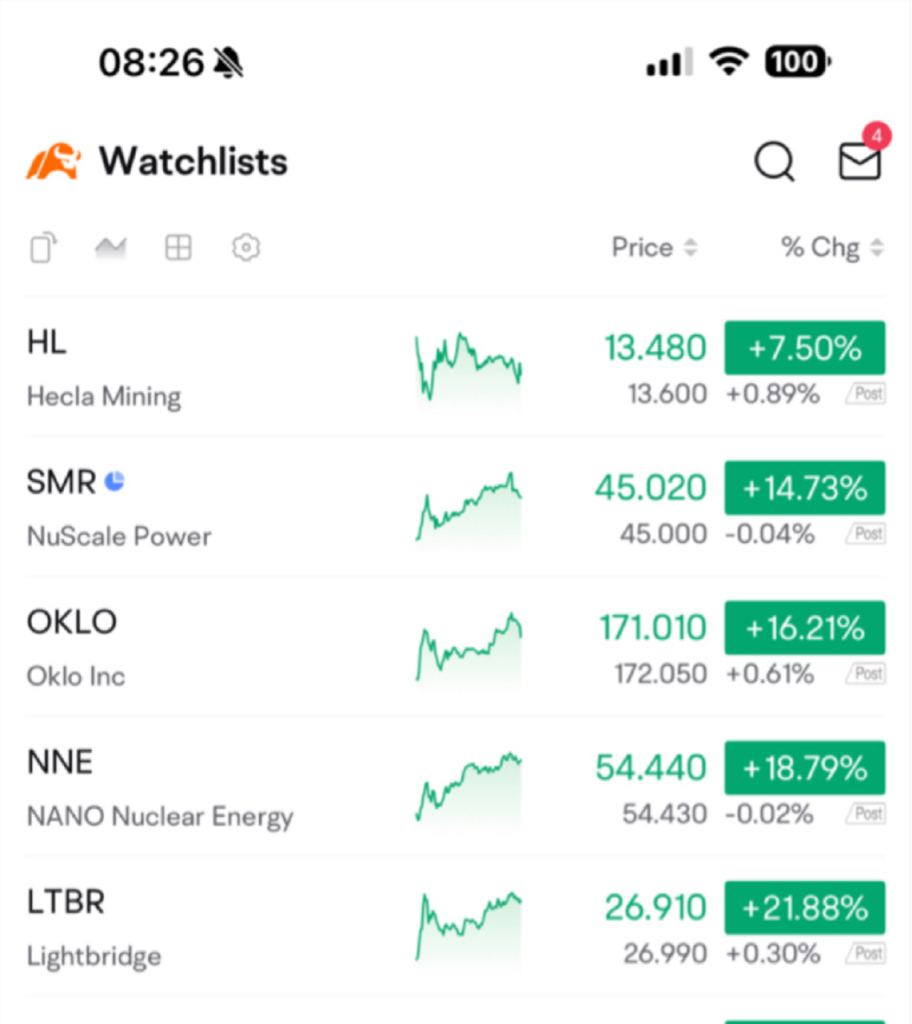Toggle the OKLO +16.21% change badge
This screenshot has width=912, height=1024.
[805, 628]
